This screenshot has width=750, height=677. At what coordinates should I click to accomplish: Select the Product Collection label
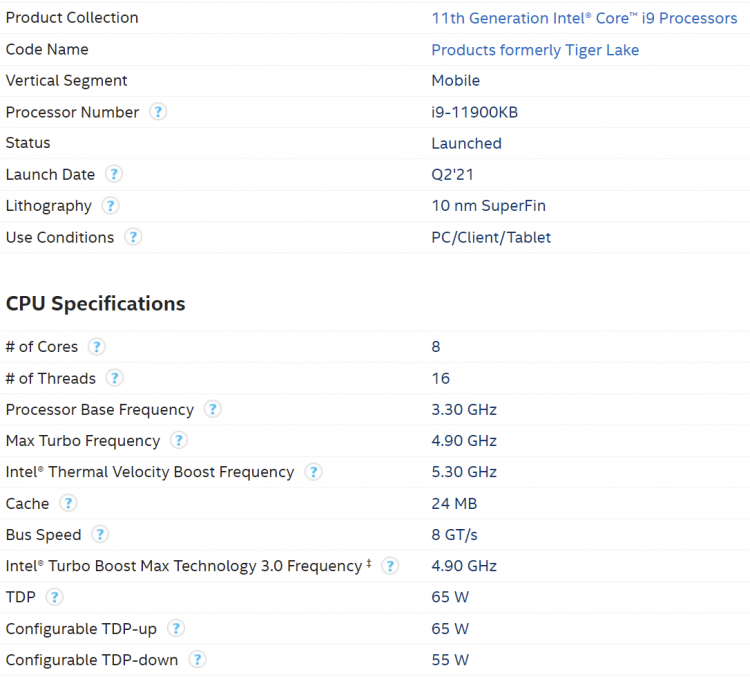(72, 18)
